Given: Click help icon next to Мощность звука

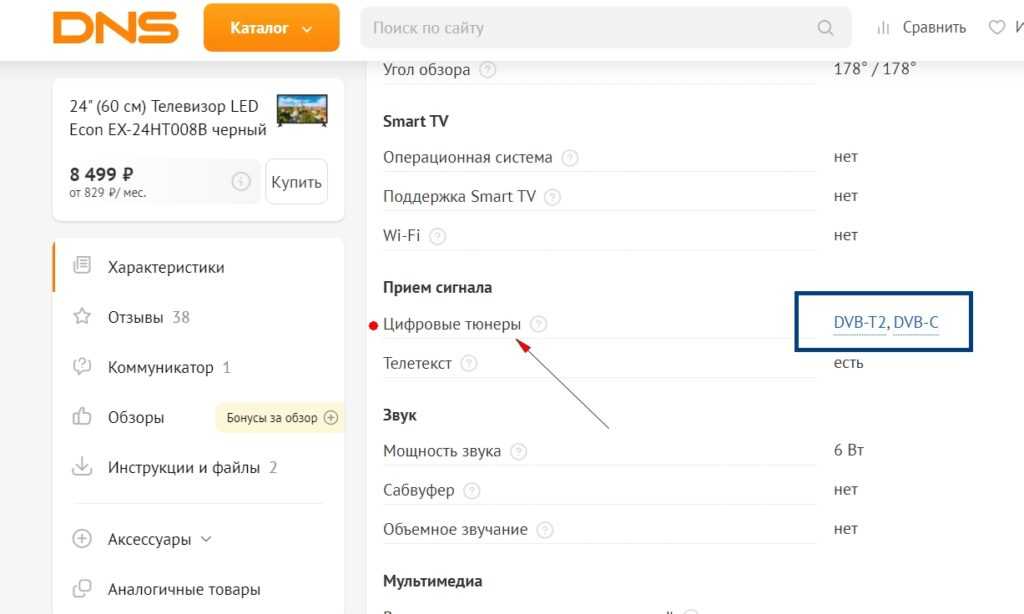Looking at the screenshot, I should coord(518,452).
